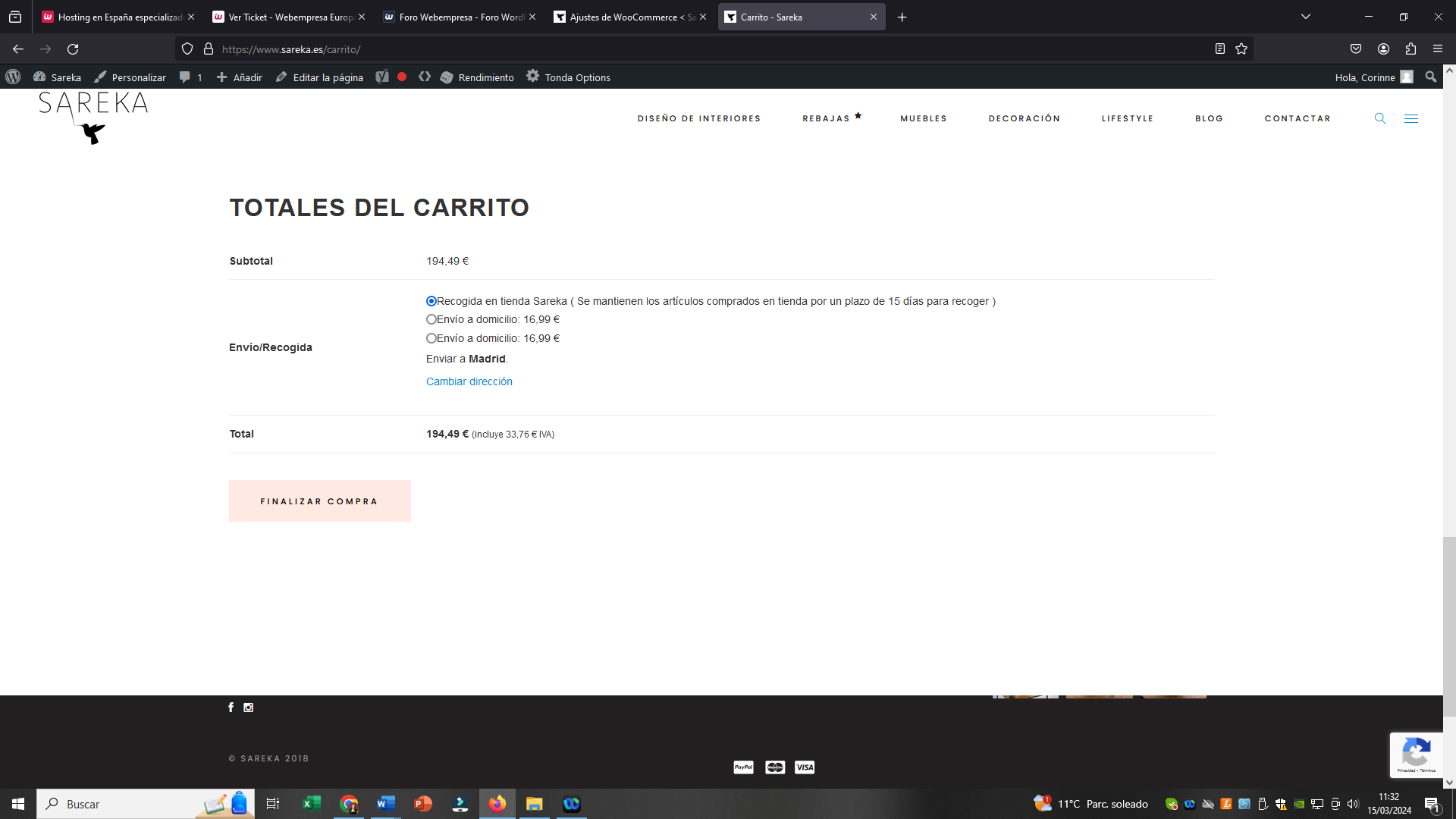This screenshot has height=819, width=1456.
Task: Open the Decoración menu item
Action: [1025, 118]
